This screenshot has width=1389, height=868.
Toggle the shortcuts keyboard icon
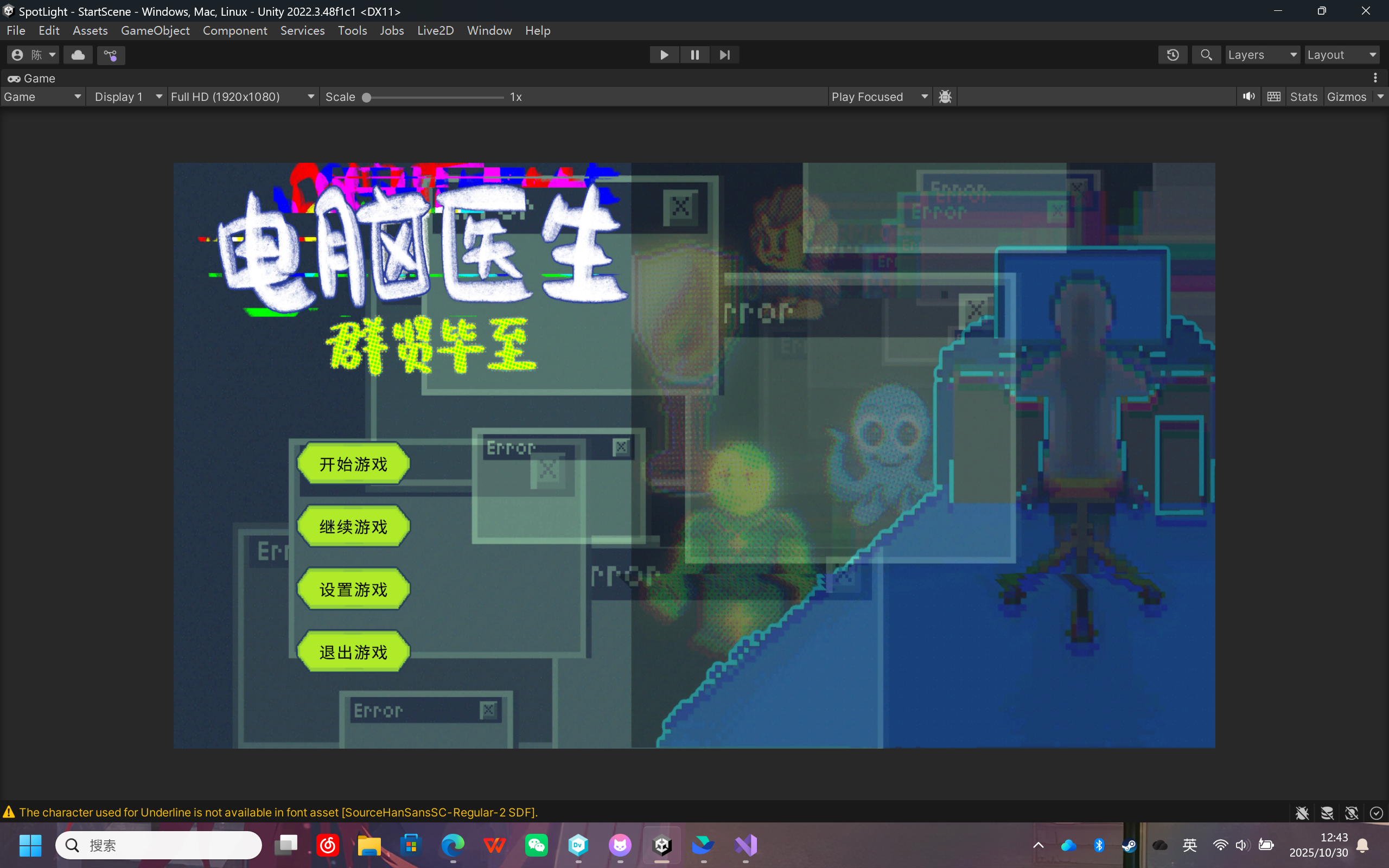coord(1273,97)
